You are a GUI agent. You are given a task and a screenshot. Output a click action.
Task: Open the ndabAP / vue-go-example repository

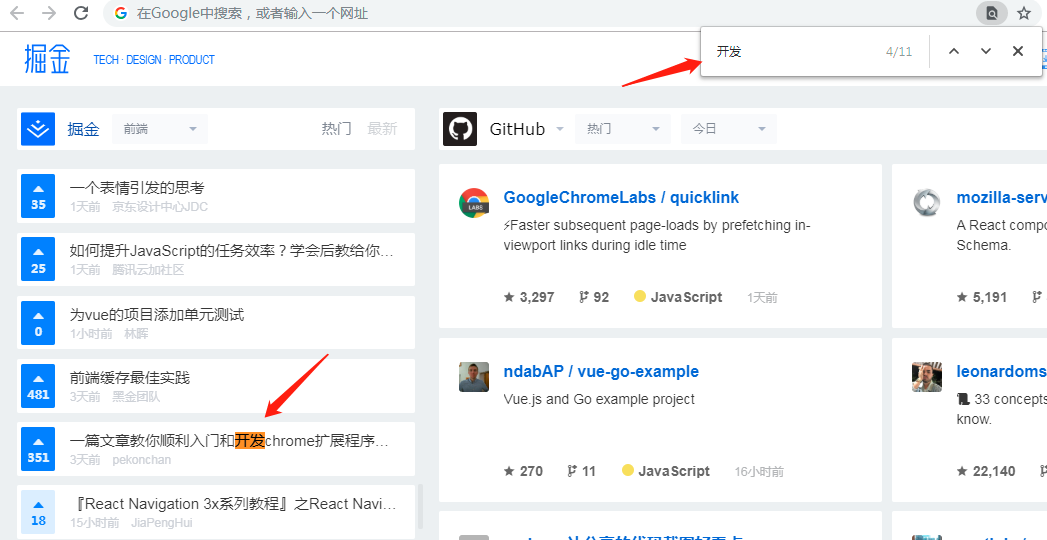coord(601,371)
